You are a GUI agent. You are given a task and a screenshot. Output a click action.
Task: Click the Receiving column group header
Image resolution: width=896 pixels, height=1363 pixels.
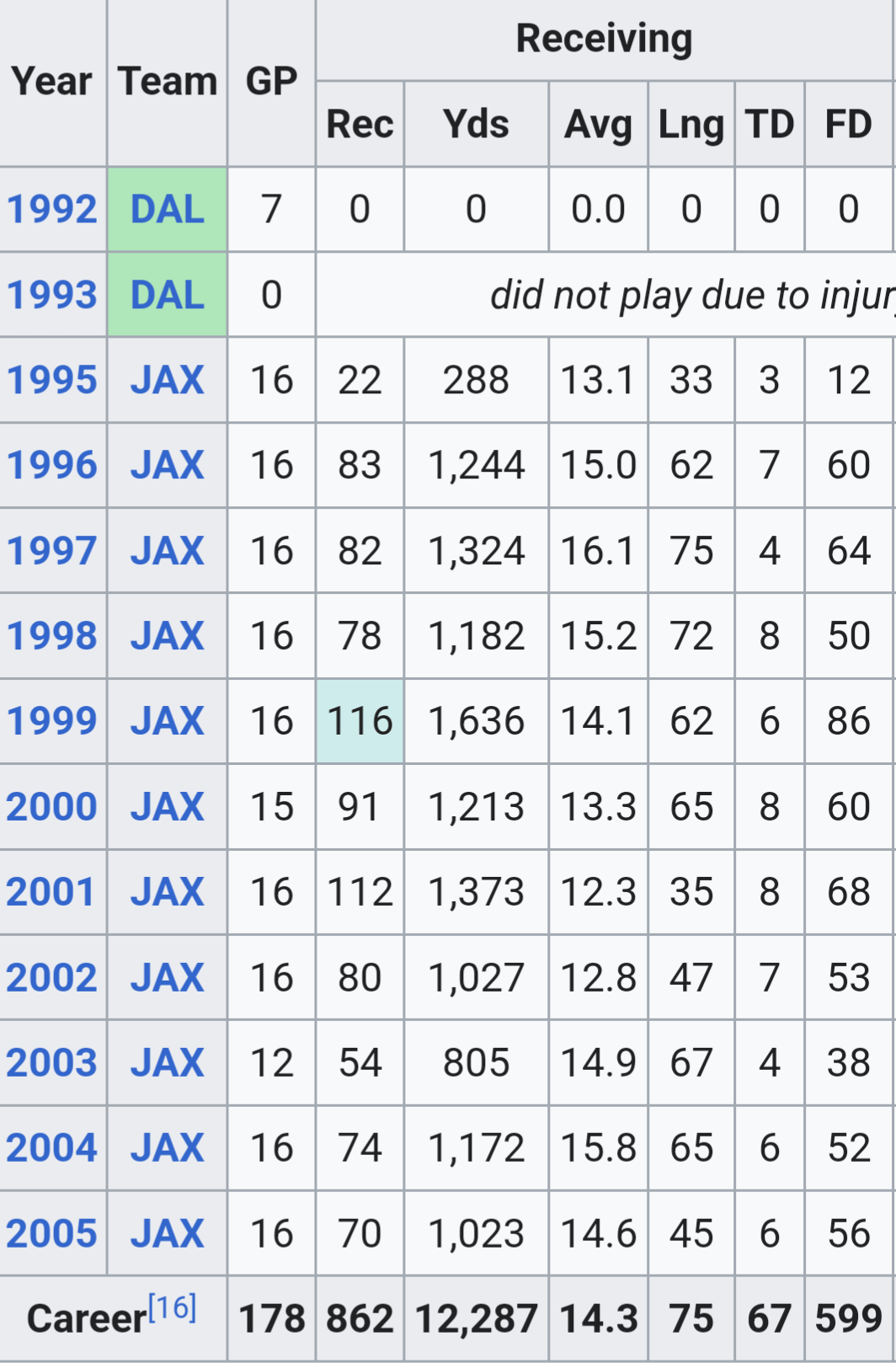coord(604,40)
